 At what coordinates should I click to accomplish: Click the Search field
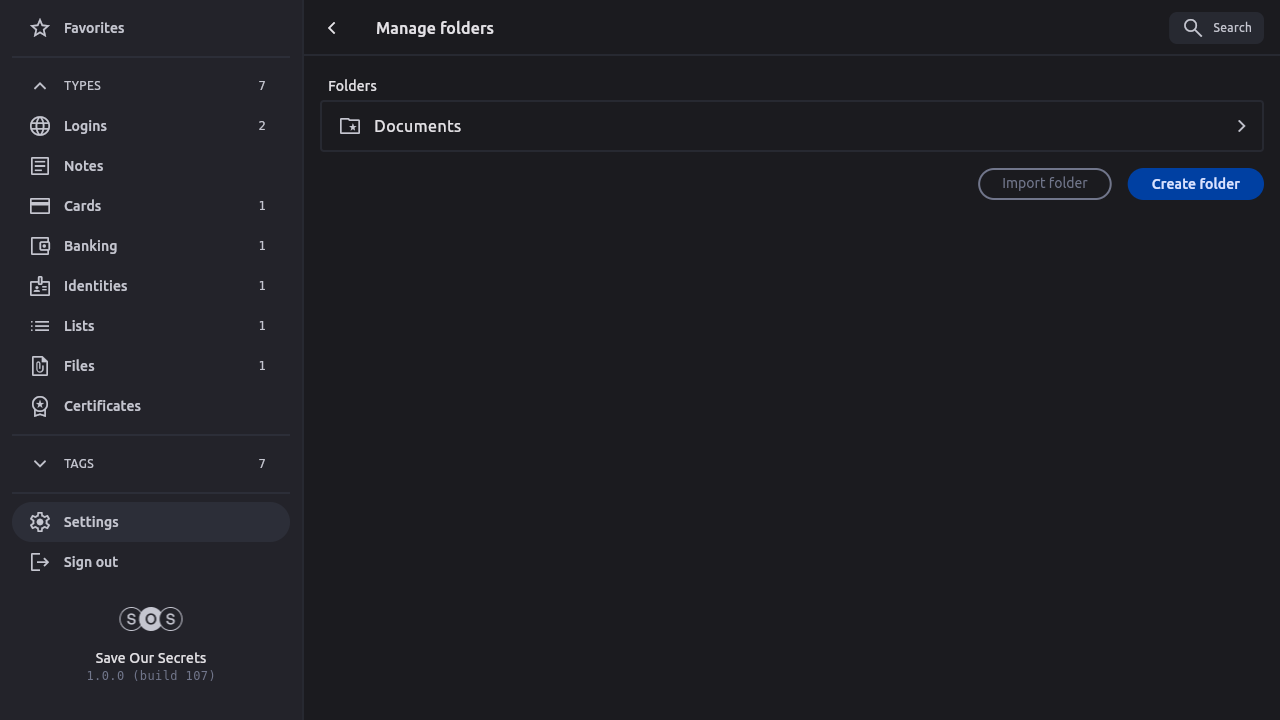pos(1216,28)
